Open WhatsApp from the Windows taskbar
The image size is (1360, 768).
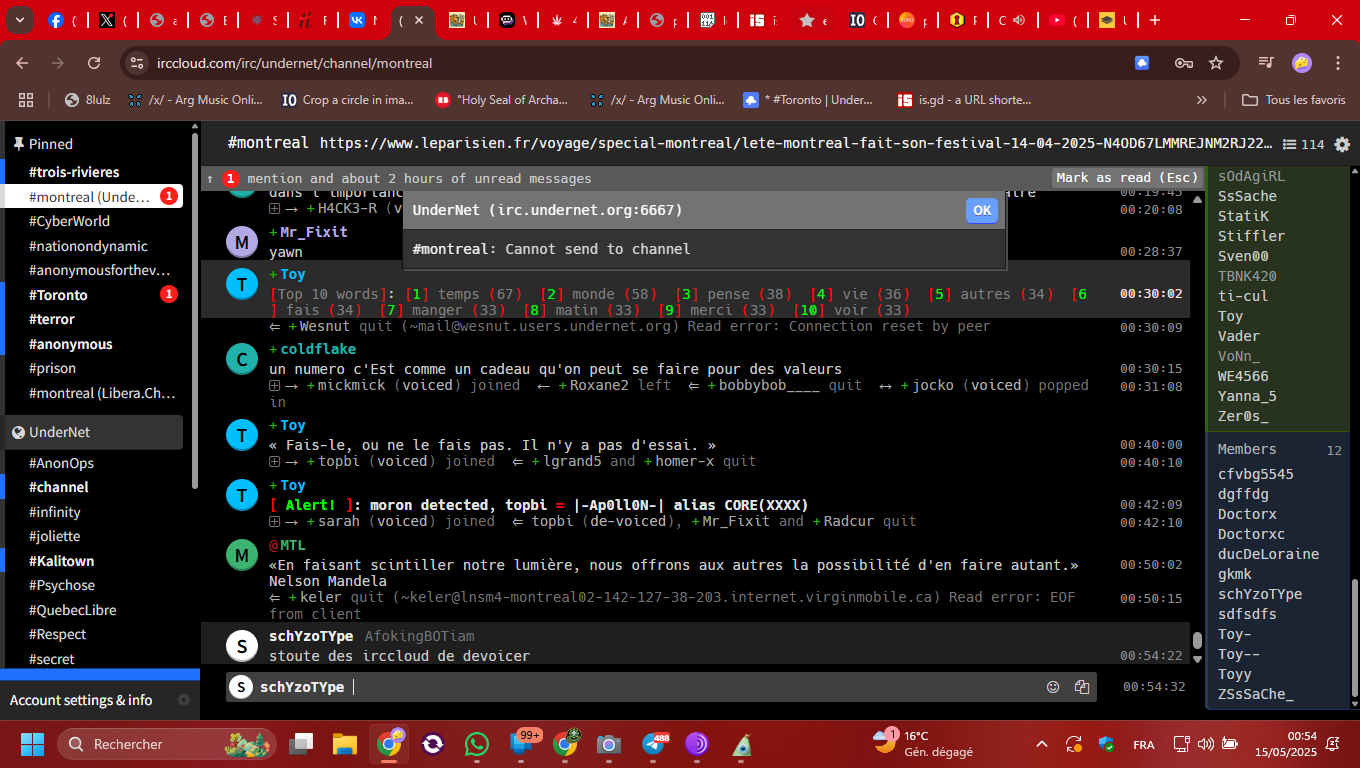[x=477, y=744]
